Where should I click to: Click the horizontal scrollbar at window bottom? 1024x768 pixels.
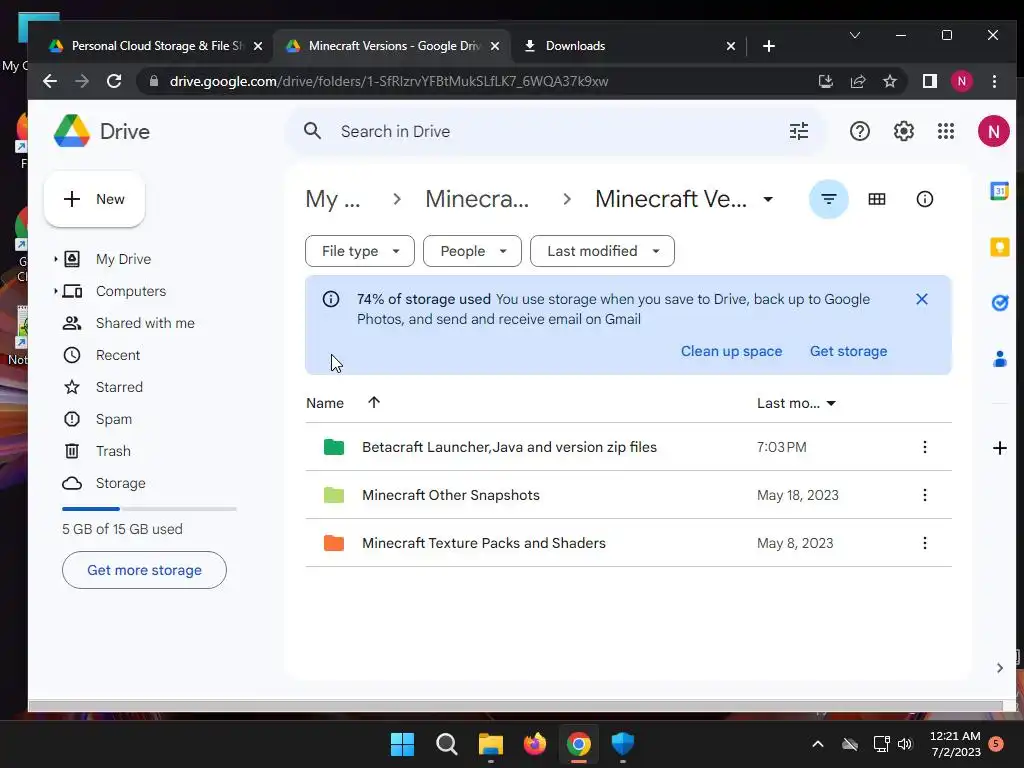[516, 706]
